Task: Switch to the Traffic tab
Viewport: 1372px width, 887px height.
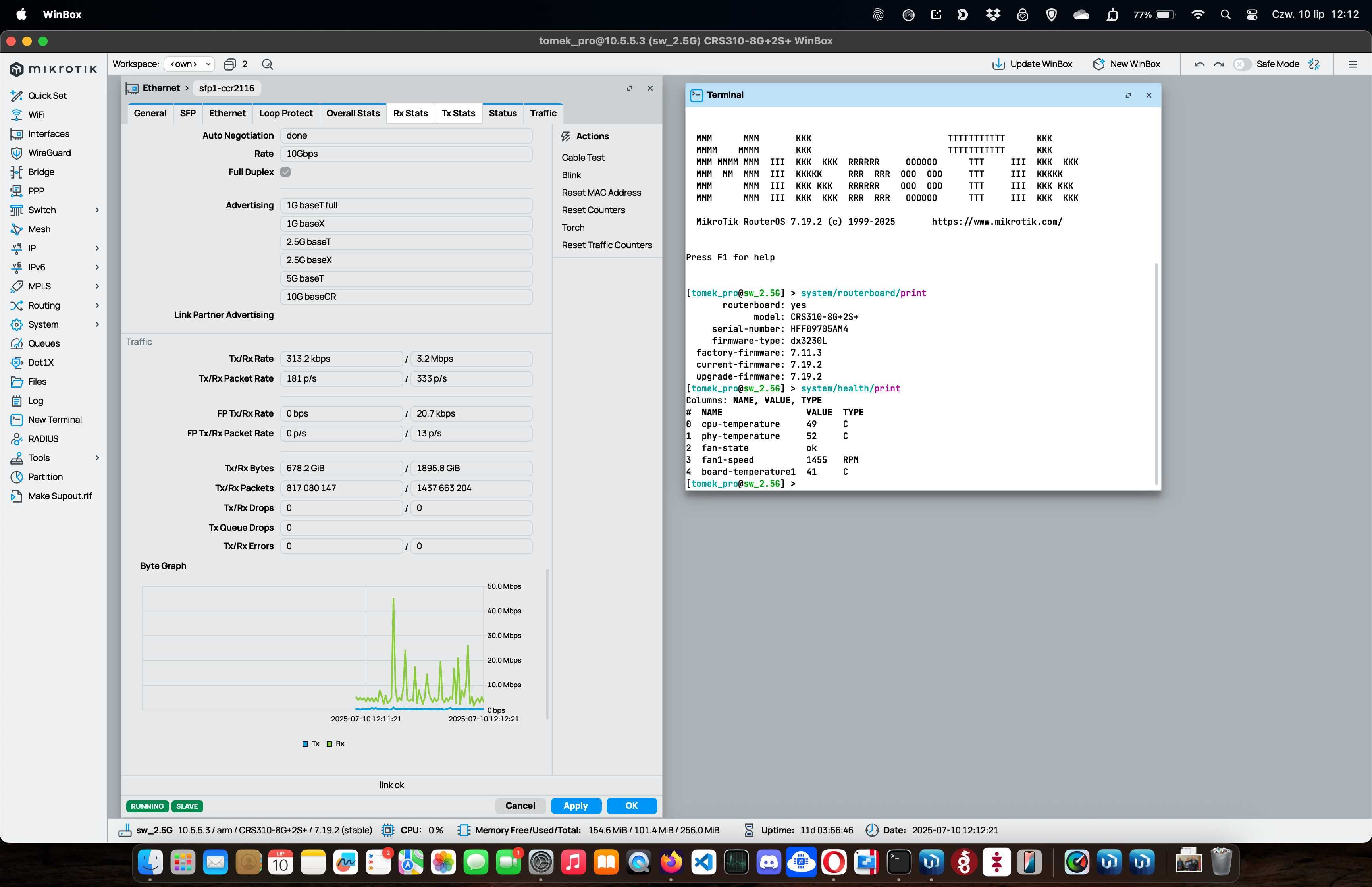Action: point(543,113)
